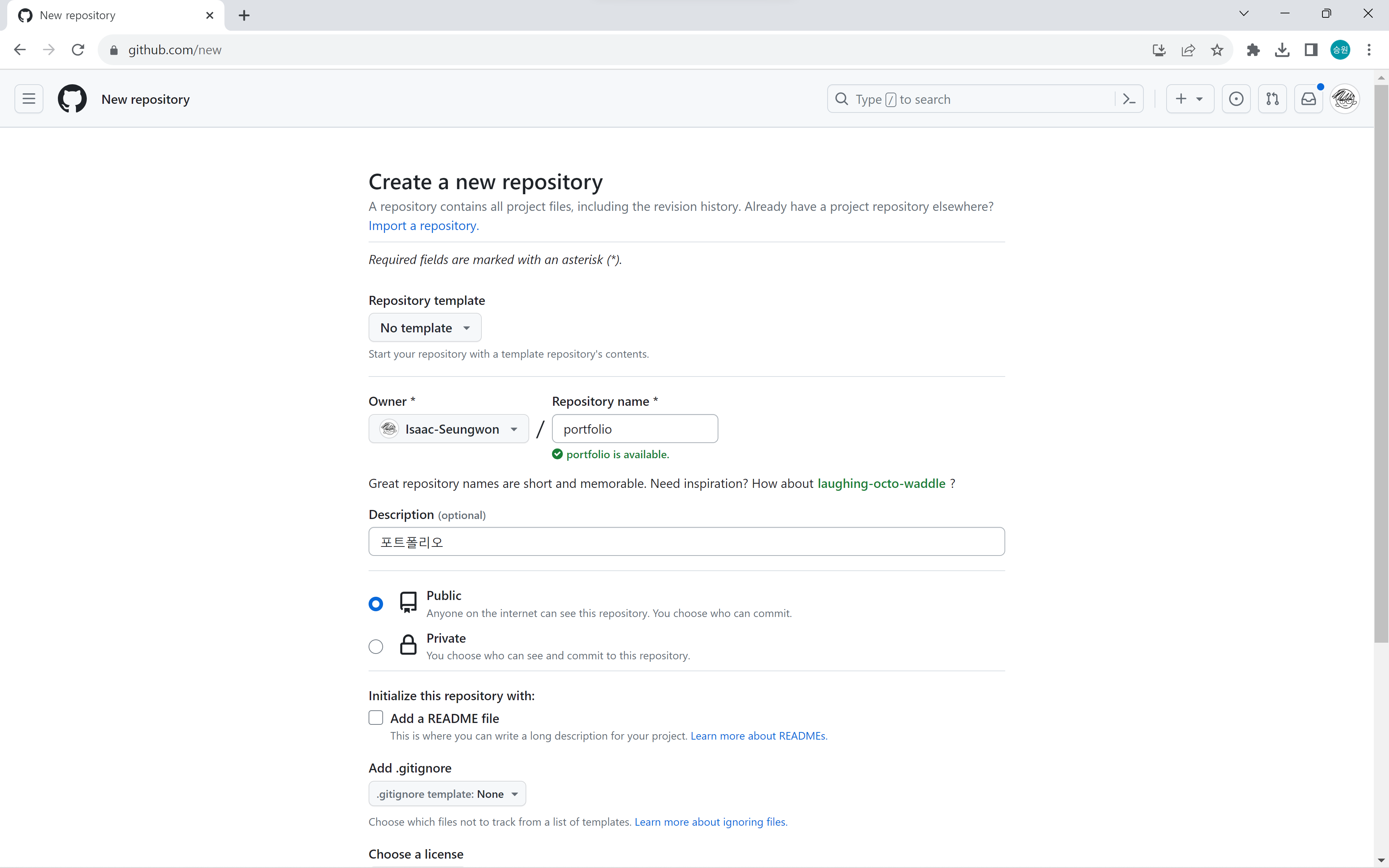Click the GitHub Octocat logo
This screenshot has height=868, width=1389.
72,99
